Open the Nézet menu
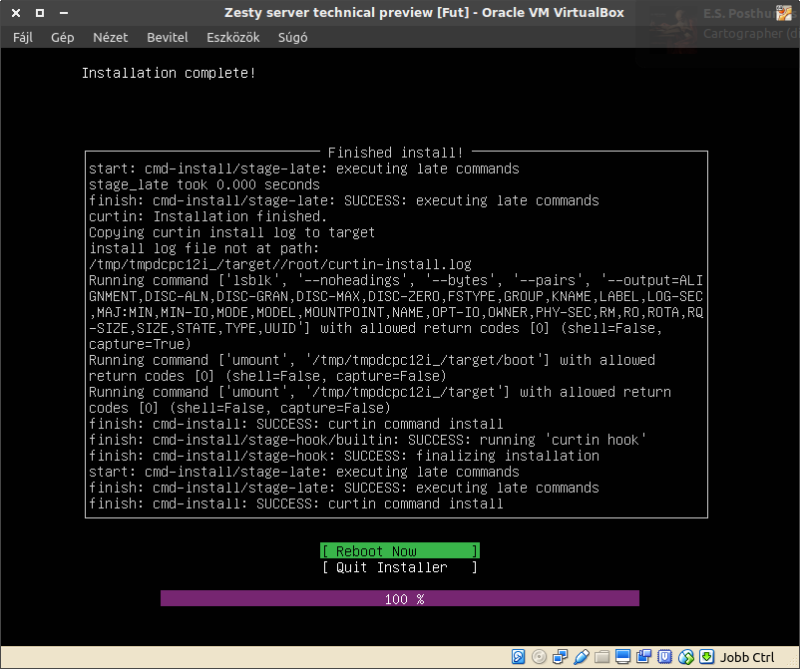Viewport: 800px width, 669px height. click(110, 37)
